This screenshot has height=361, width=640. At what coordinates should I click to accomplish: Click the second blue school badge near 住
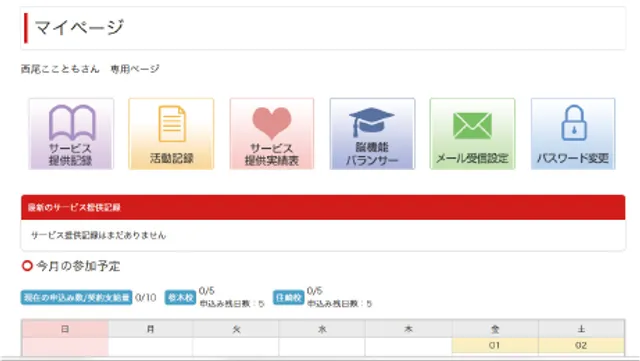[289, 297]
